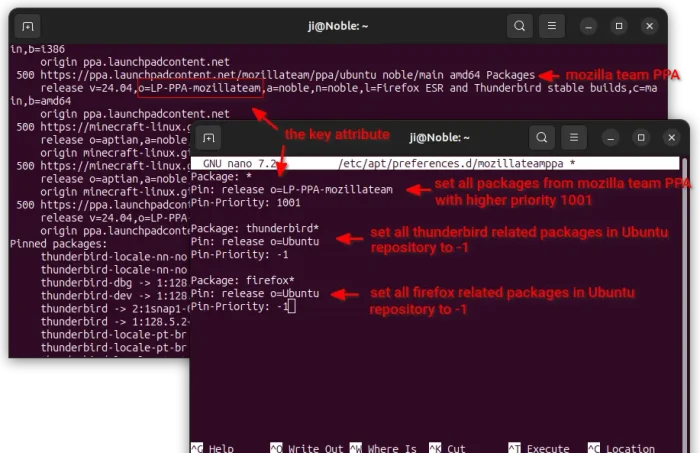The height and width of the screenshot is (453, 700).
Task: Click 'Pin: release o=LP-PPA-mozillateam' line in nano
Action: point(292,190)
